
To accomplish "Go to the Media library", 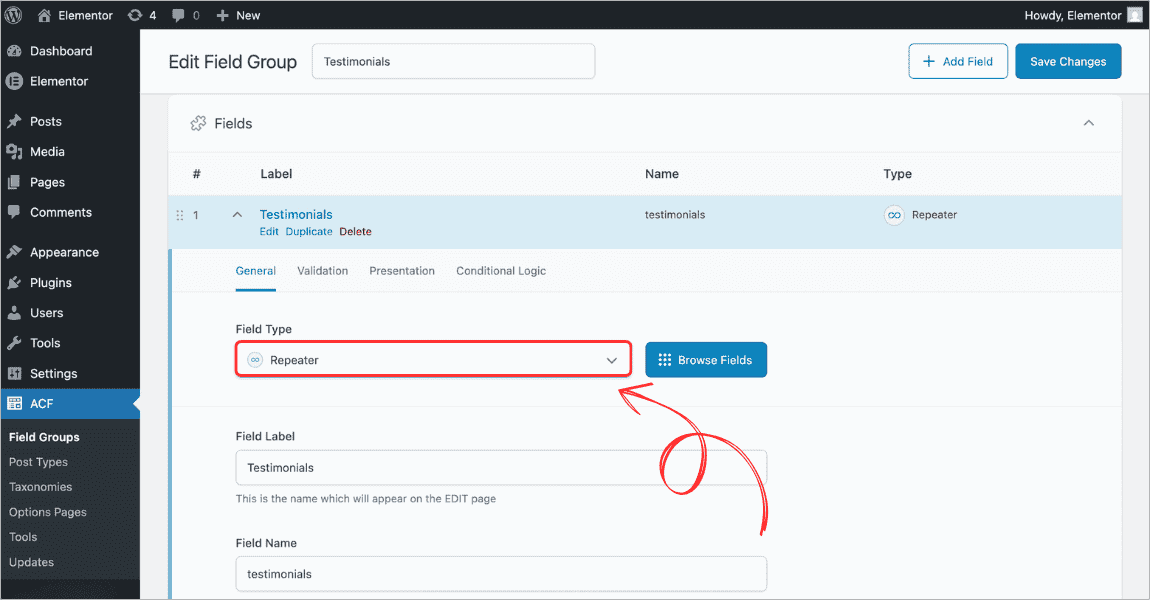I will tap(70, 152).
